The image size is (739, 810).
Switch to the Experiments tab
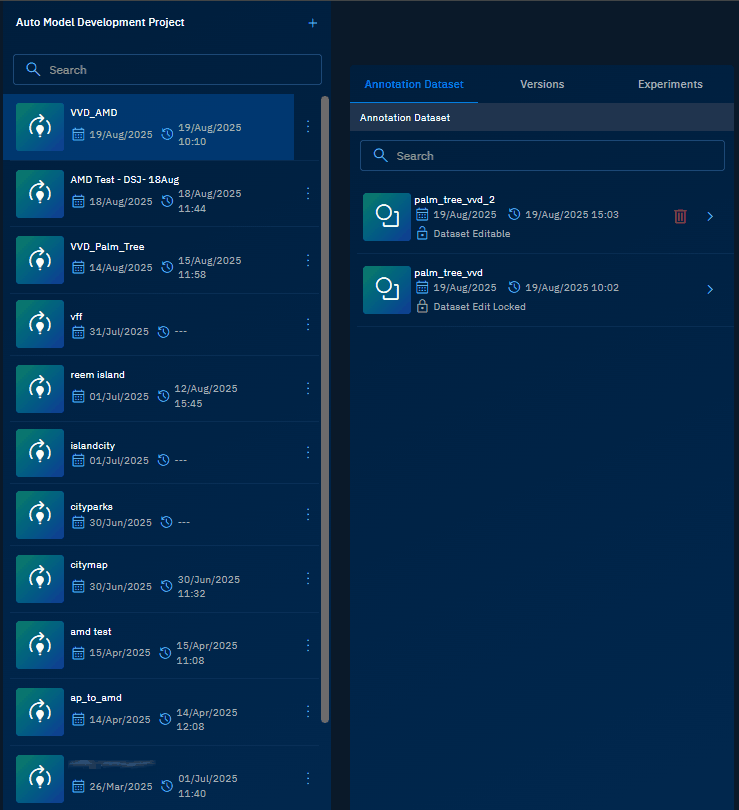670,85
